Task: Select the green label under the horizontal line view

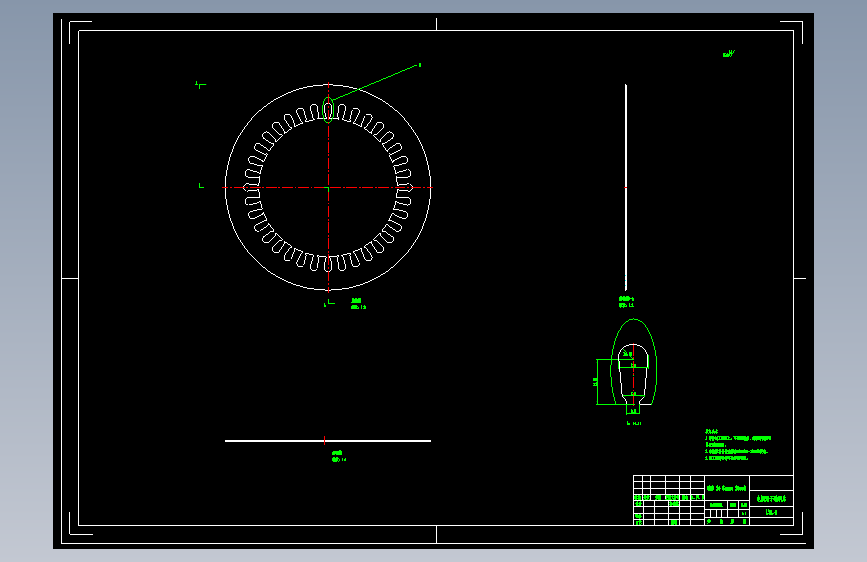Action: pos(339,456)
